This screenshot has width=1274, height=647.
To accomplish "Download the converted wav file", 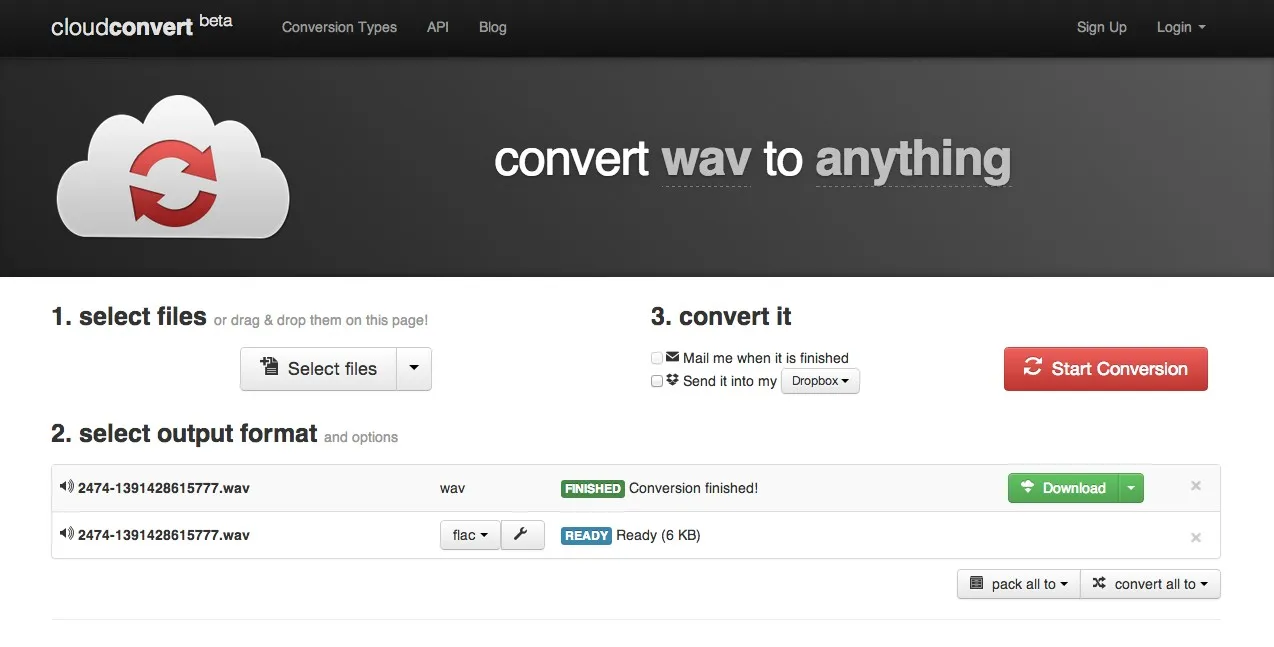I will click(1063, 488).
